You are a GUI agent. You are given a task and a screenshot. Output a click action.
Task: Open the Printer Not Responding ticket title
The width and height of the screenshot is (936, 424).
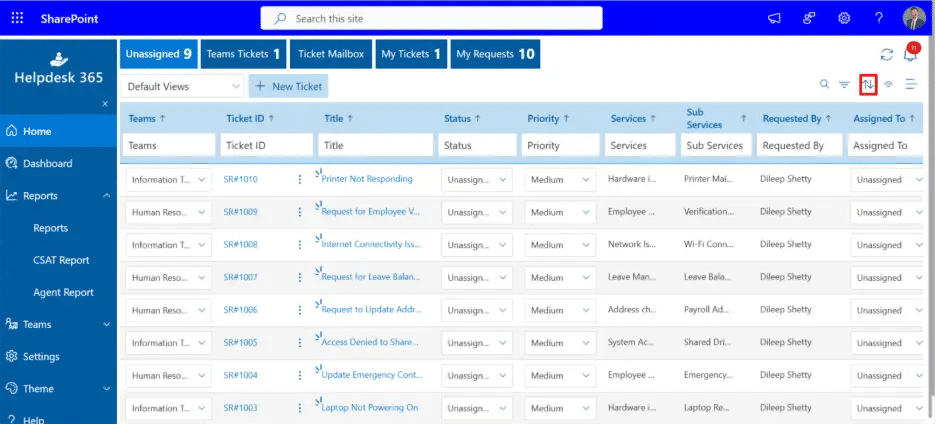(367, 179)
